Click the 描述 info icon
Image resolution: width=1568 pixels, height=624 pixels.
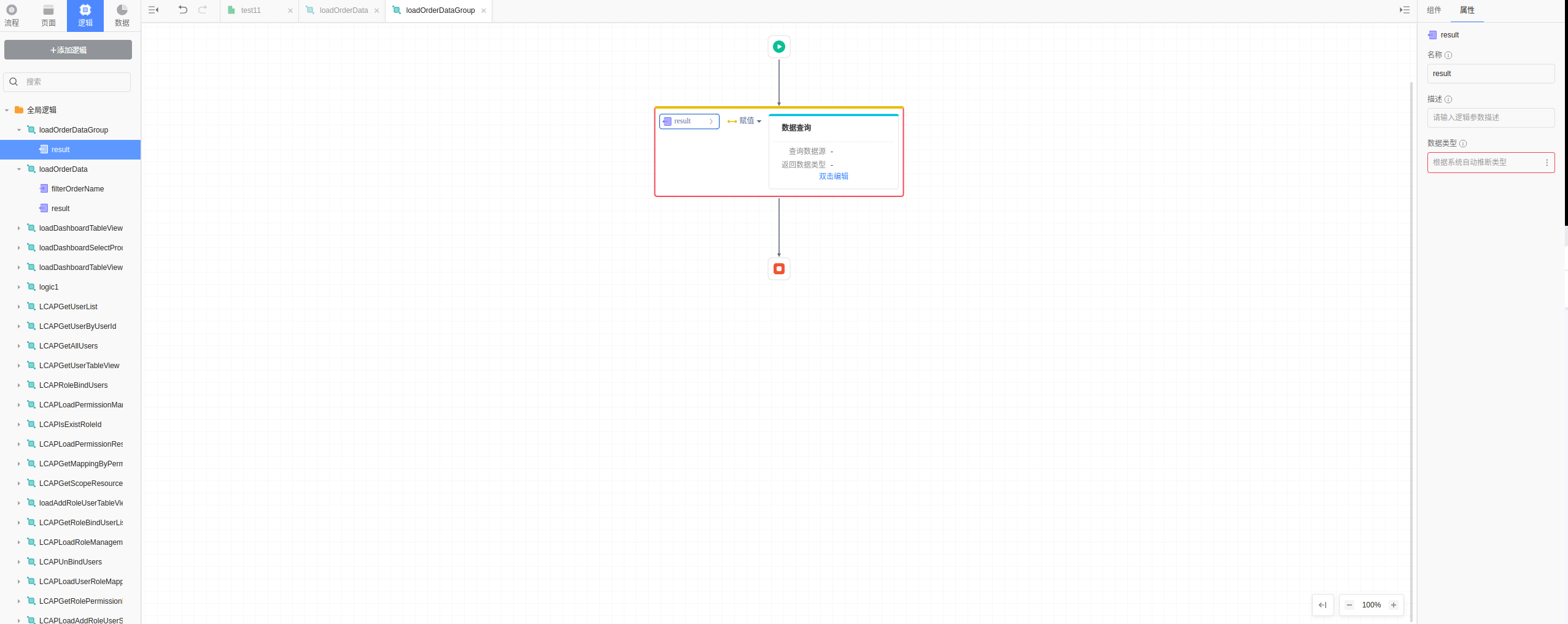click(x=1448, y=99)
